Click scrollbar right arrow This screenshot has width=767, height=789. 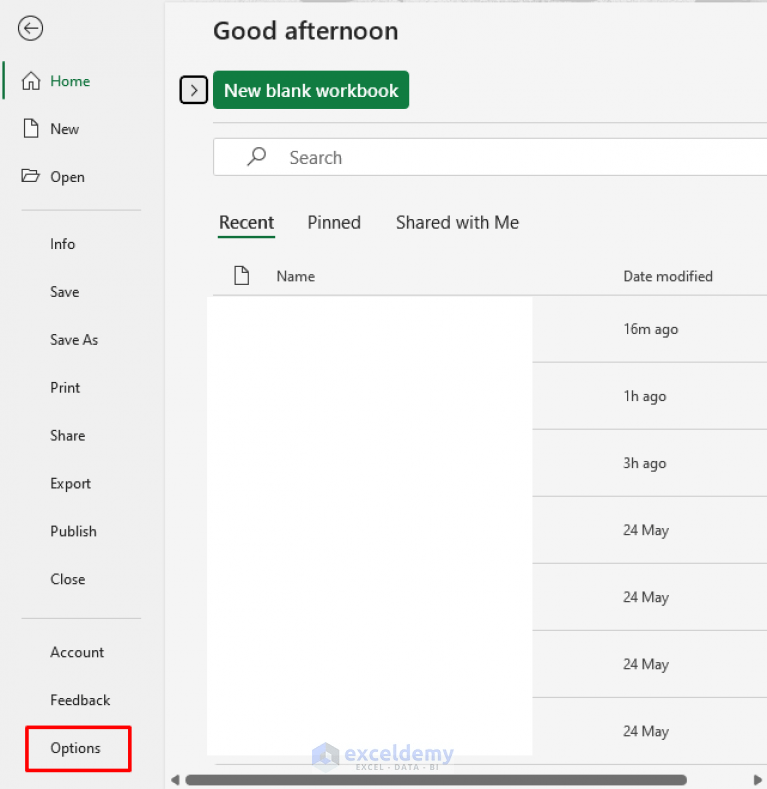[757, 780]
